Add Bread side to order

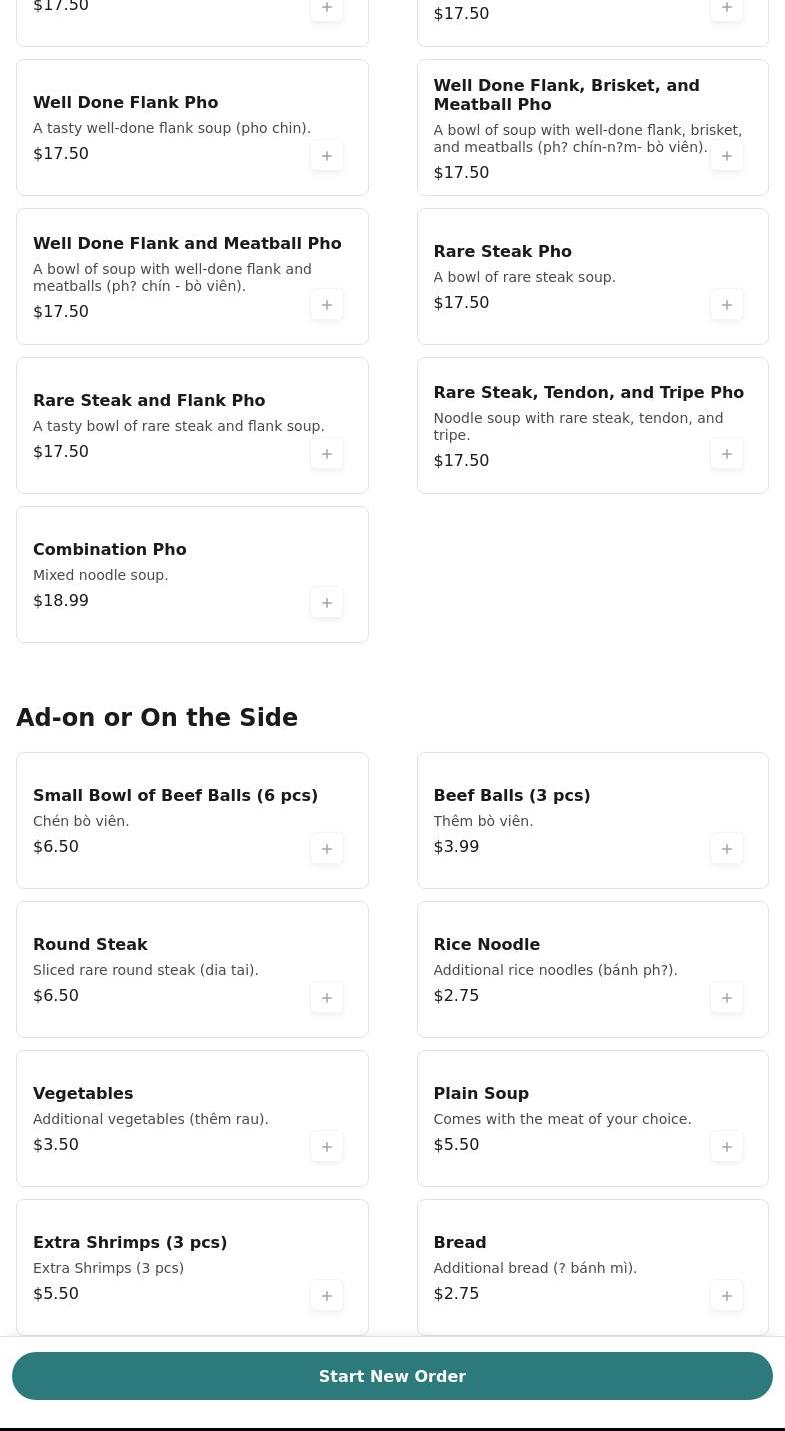click(x=727, y=1296)
